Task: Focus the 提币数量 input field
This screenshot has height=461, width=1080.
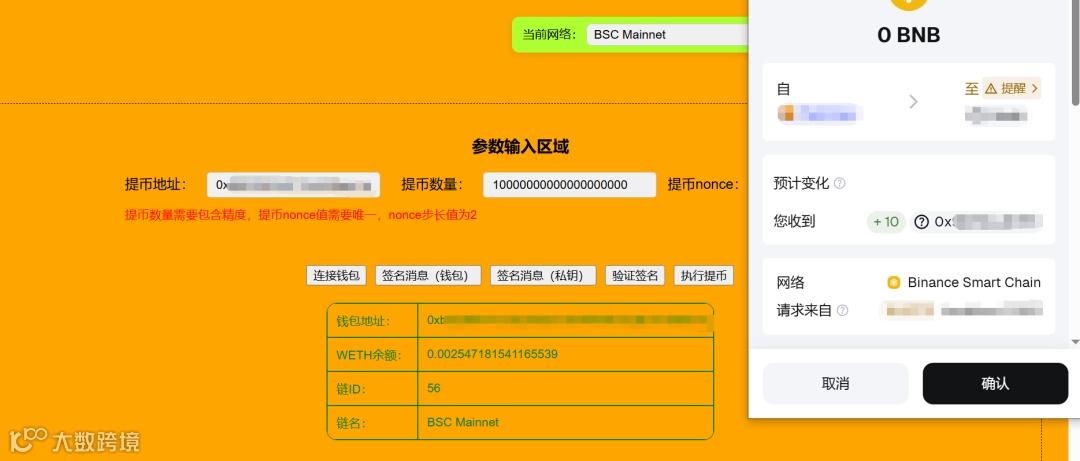Action: [569, 185]
